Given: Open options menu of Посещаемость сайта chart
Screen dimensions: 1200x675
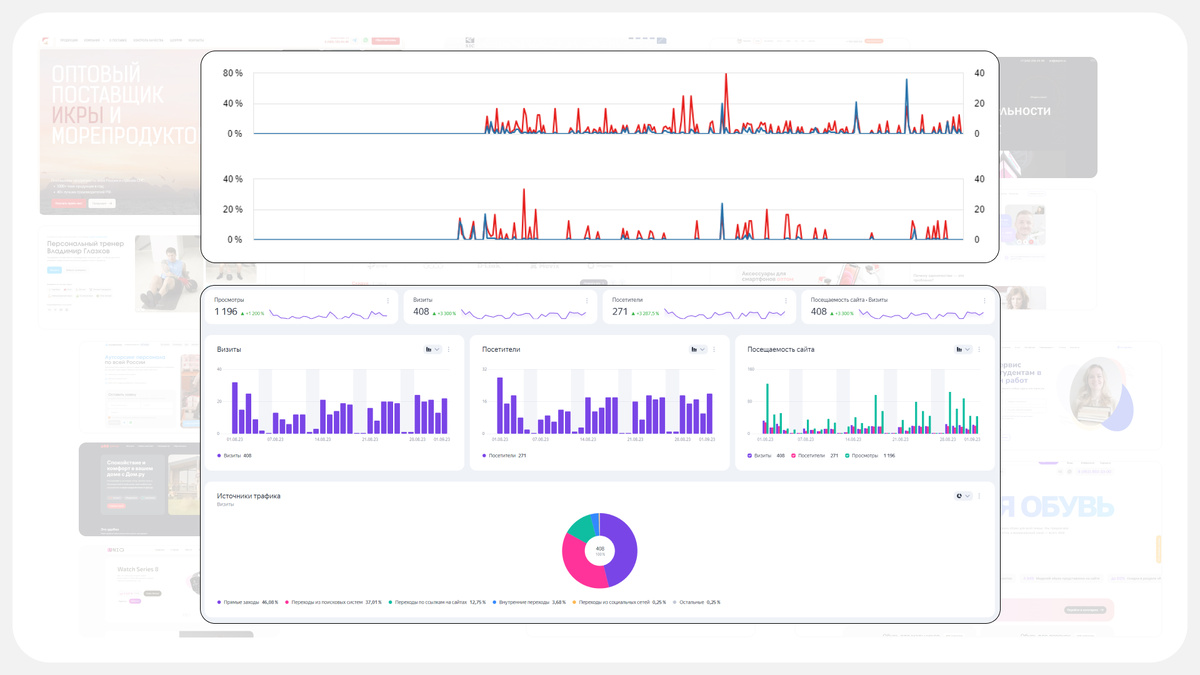Looking at the screenshot, I should point(980,349).
